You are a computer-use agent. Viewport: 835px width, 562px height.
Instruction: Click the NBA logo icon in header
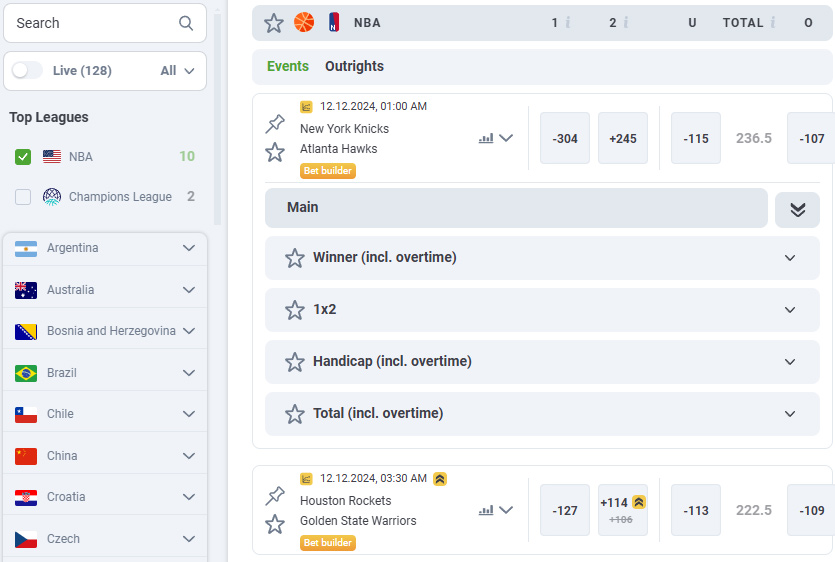pyautogui.click(x=334, y=22)
